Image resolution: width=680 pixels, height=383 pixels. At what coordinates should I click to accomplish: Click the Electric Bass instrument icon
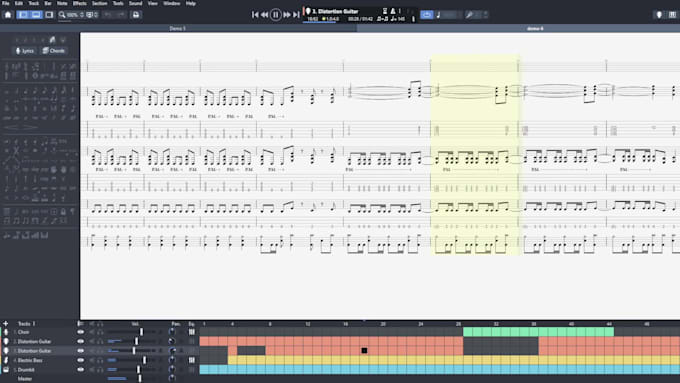click(x=6, y=360)
